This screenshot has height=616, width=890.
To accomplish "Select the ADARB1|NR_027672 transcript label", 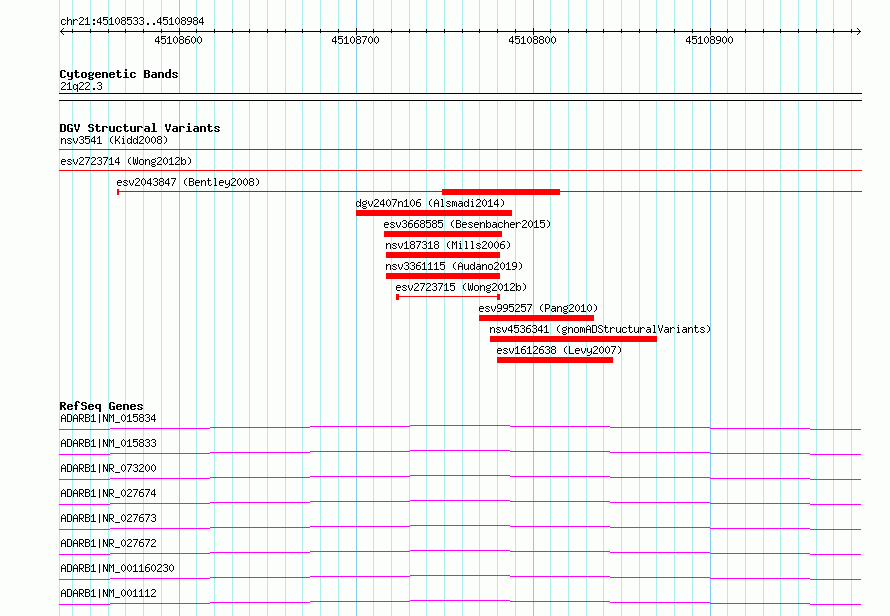I will (x=108, y=543).
